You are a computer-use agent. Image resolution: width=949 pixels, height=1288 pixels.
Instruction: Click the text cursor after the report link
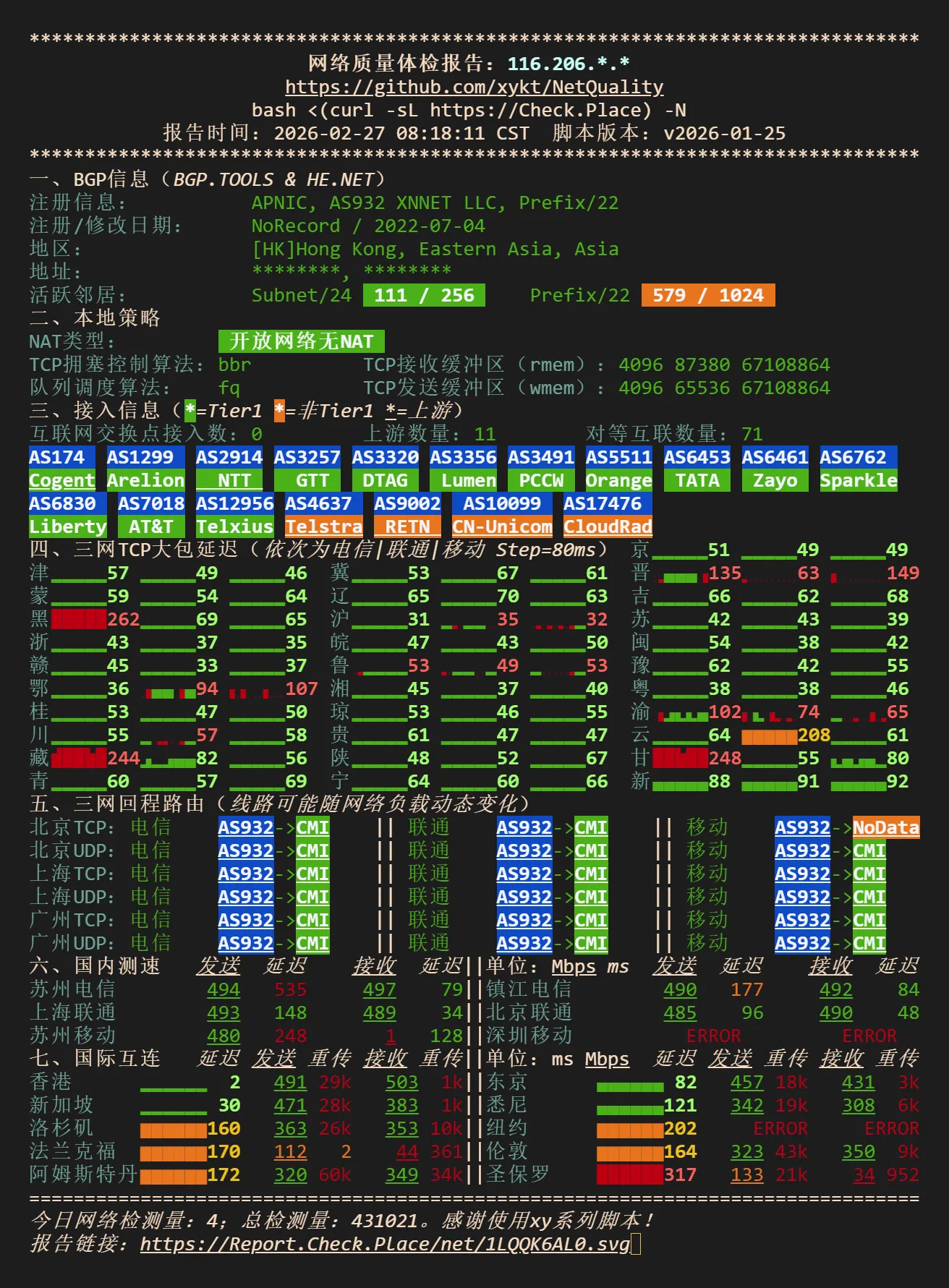636,1244
